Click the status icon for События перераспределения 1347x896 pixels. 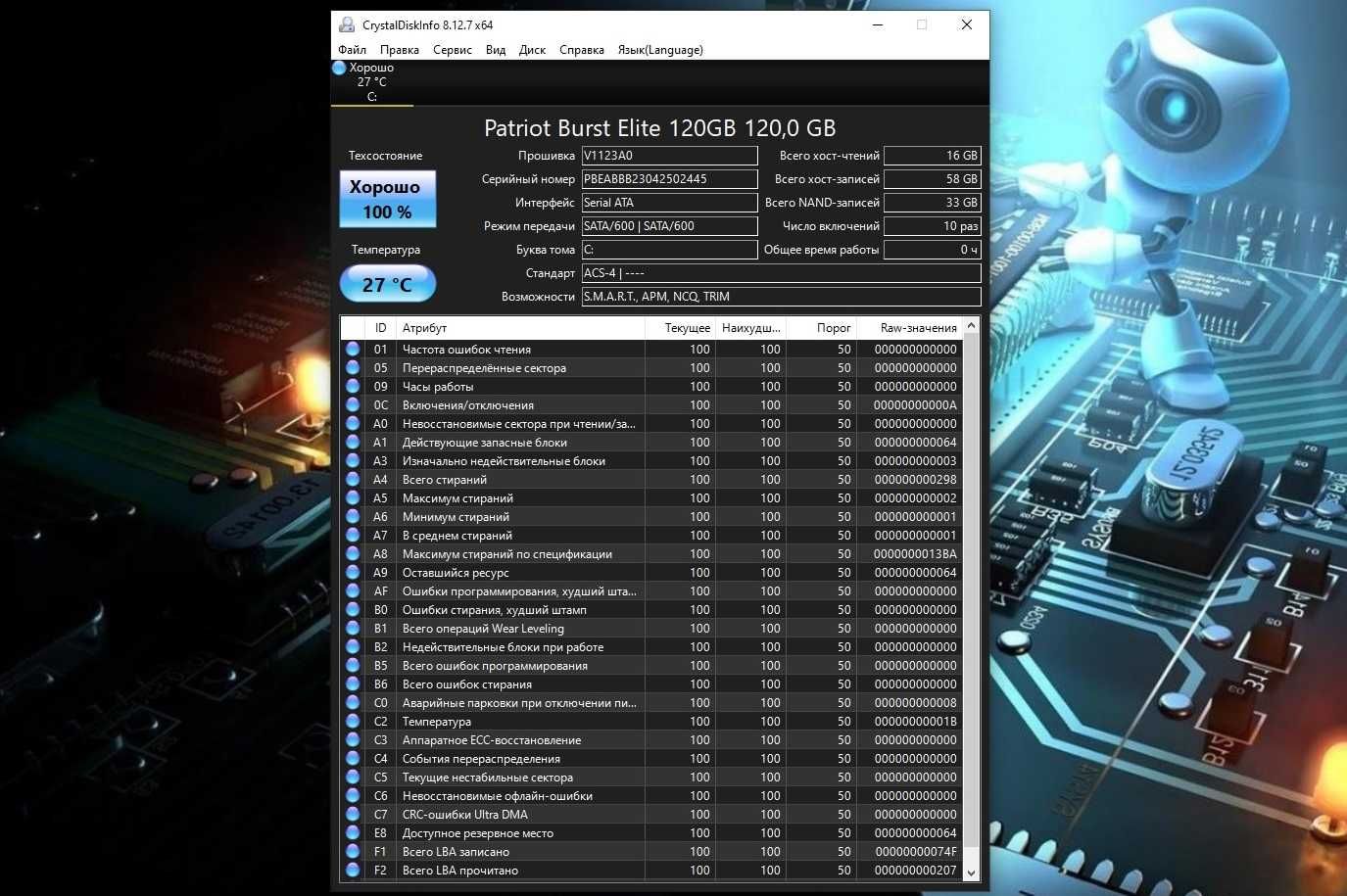353,758
